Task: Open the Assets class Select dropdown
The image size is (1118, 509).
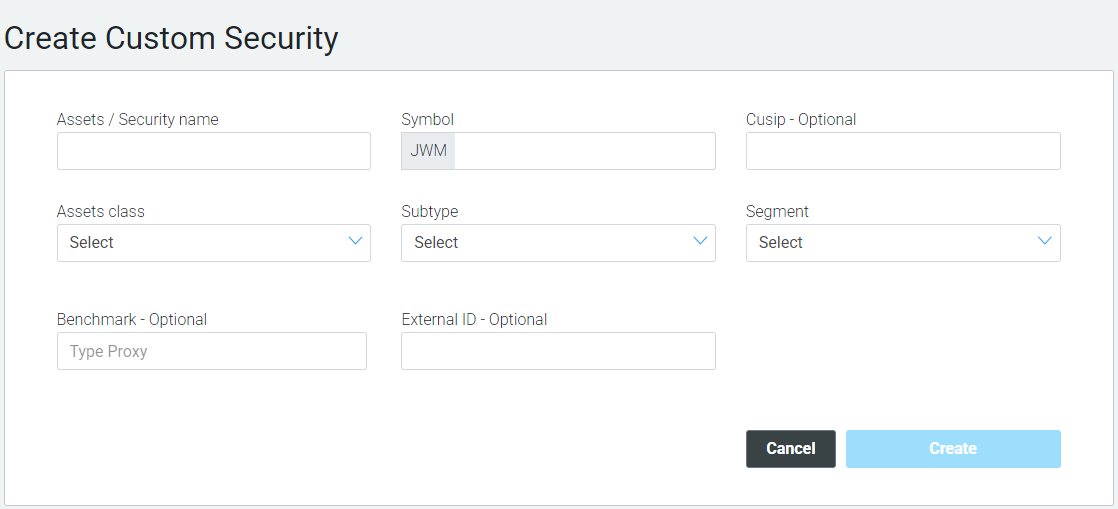Action: 214,243
